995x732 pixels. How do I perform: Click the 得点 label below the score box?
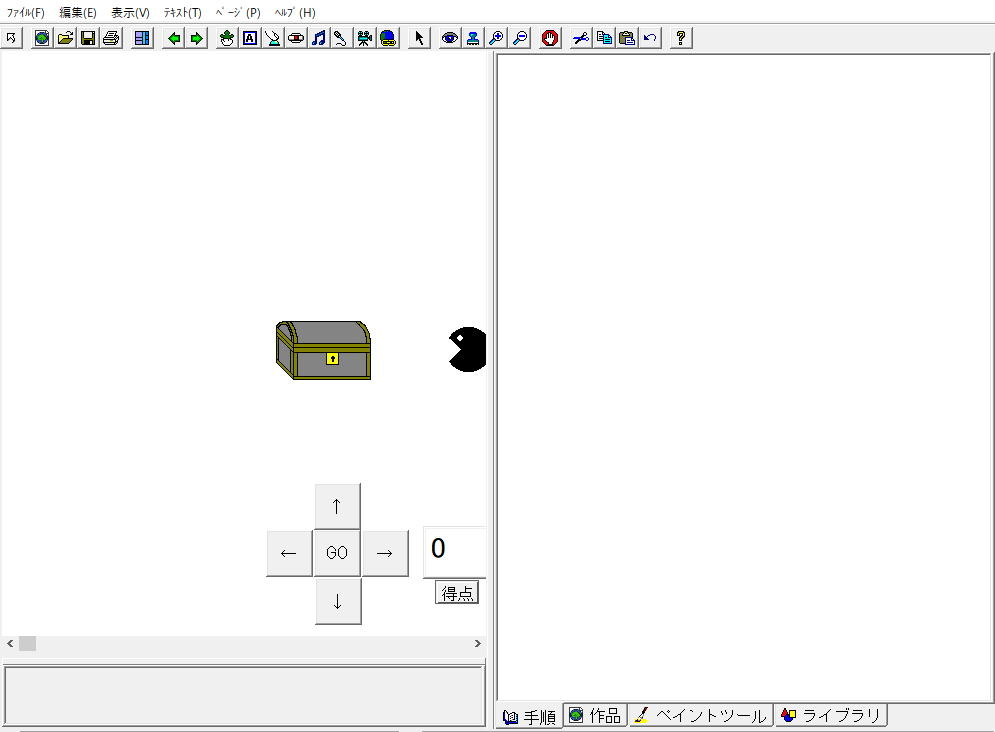pos(457,593)
